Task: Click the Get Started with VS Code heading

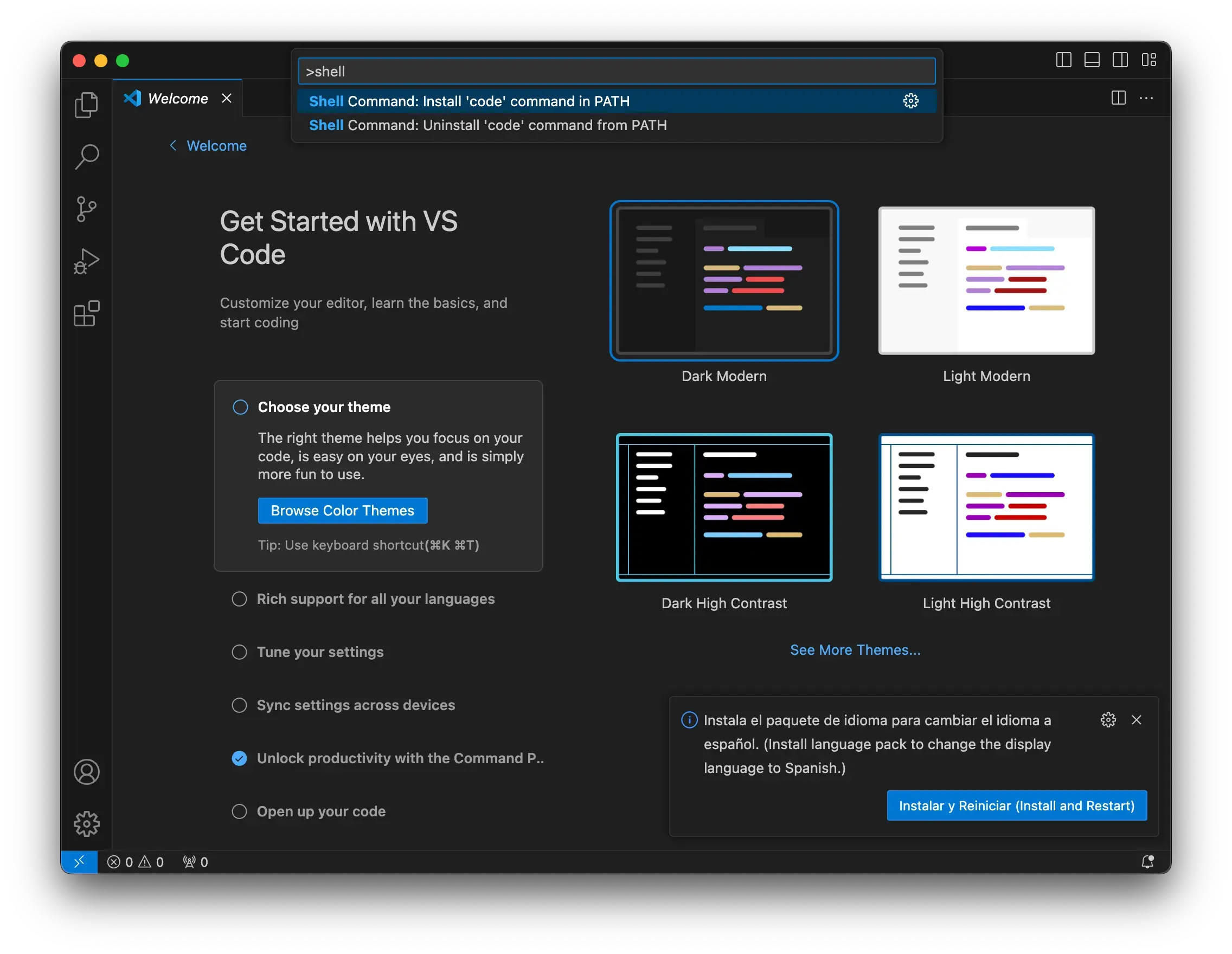Action: click(338, 237)
